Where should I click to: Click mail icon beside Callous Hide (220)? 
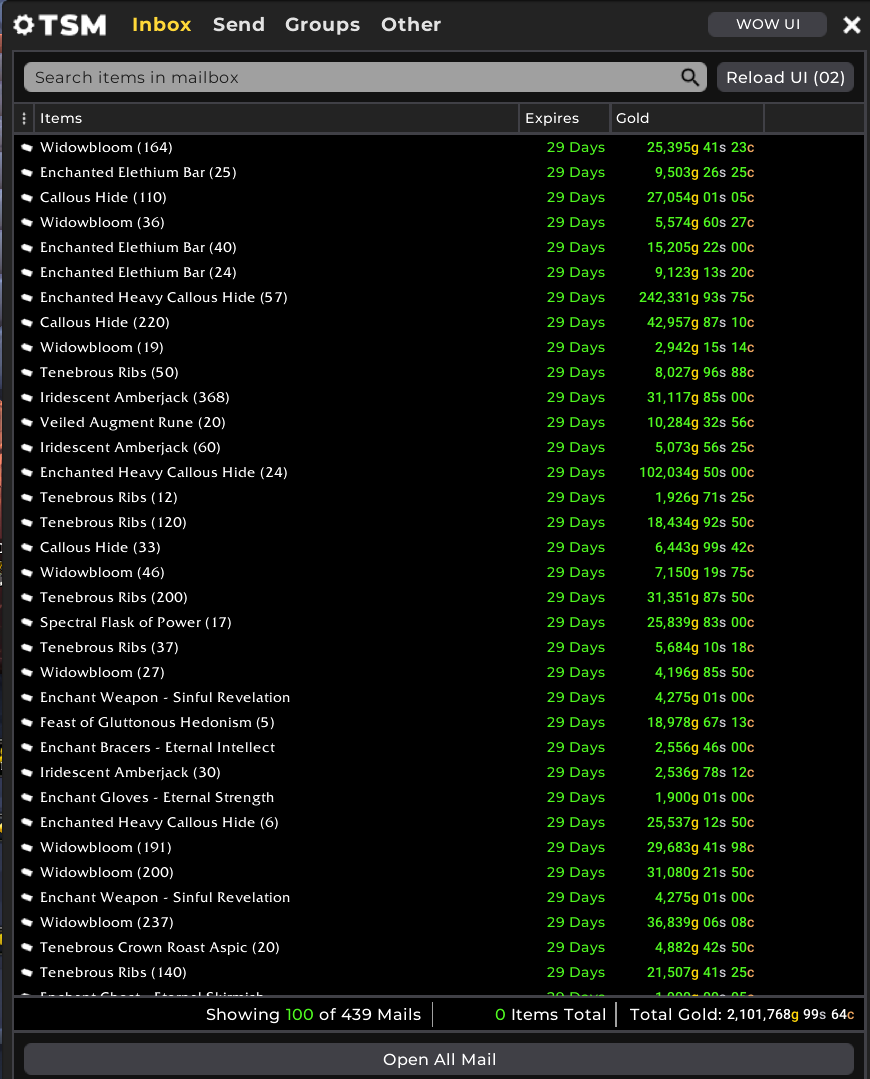point(27,322)
